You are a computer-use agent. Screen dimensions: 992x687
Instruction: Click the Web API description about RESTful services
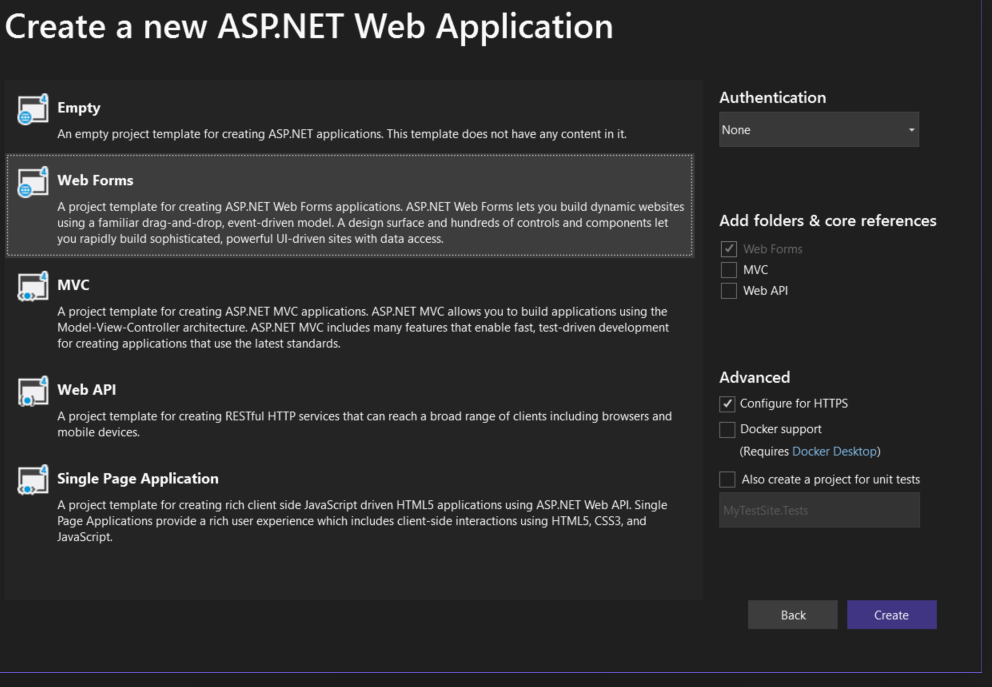(364, 424)
